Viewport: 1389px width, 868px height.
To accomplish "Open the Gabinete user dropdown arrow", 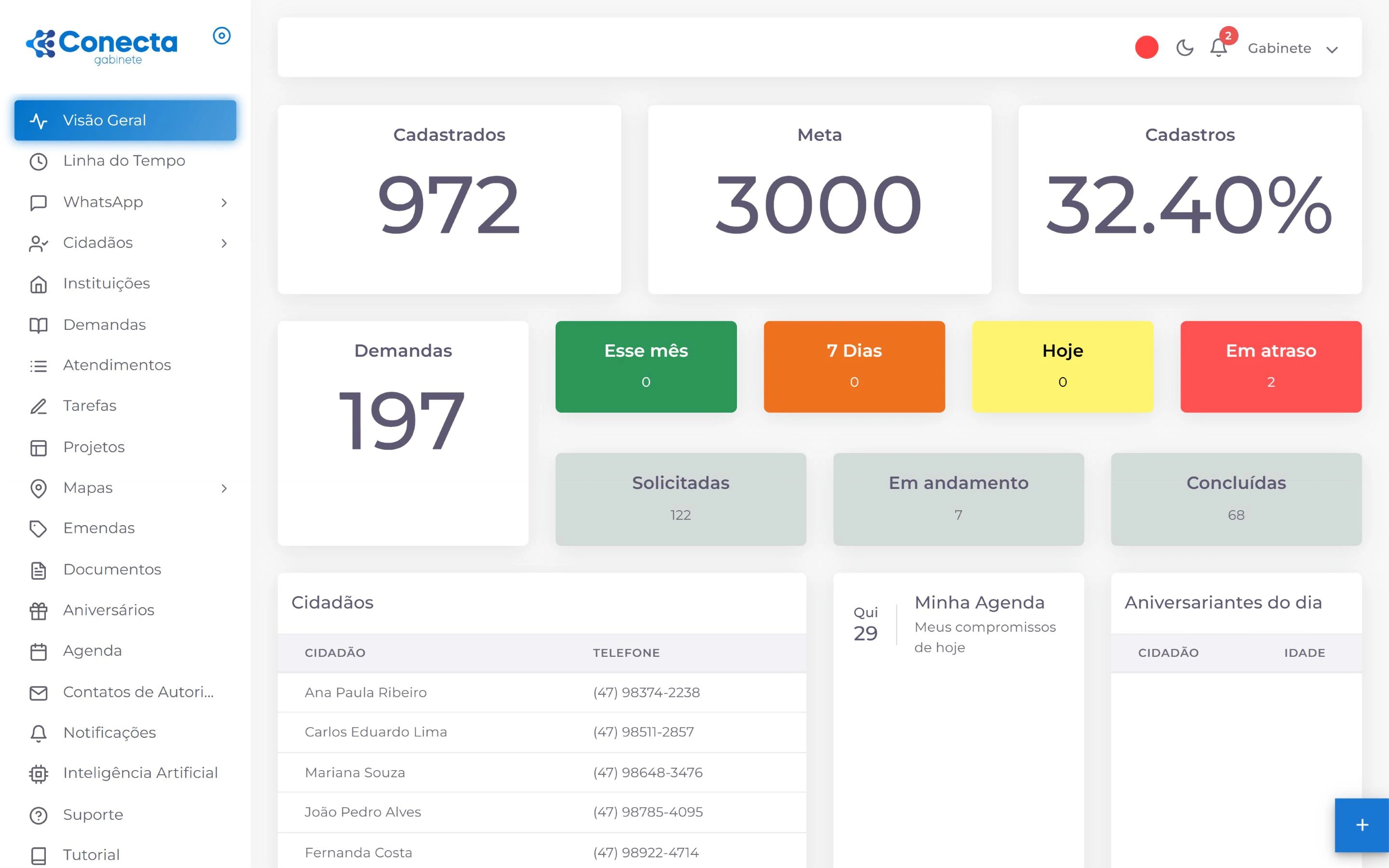I will point(1332,49).
